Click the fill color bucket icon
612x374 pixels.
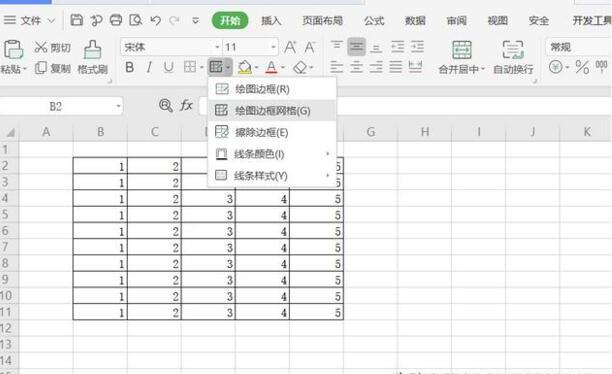[x=245, y=67]
